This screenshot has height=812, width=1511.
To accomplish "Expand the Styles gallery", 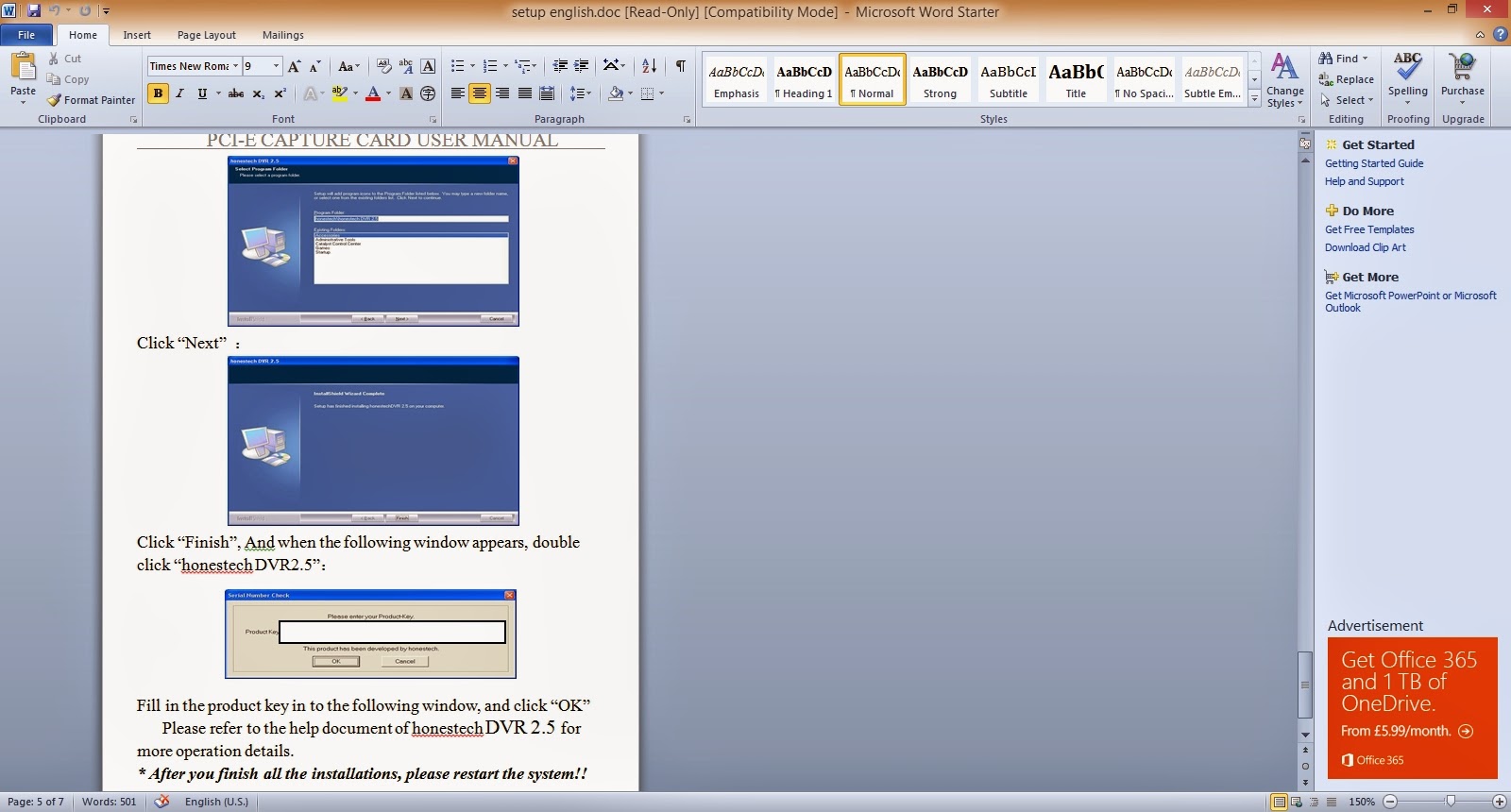I will point(1254,98).
